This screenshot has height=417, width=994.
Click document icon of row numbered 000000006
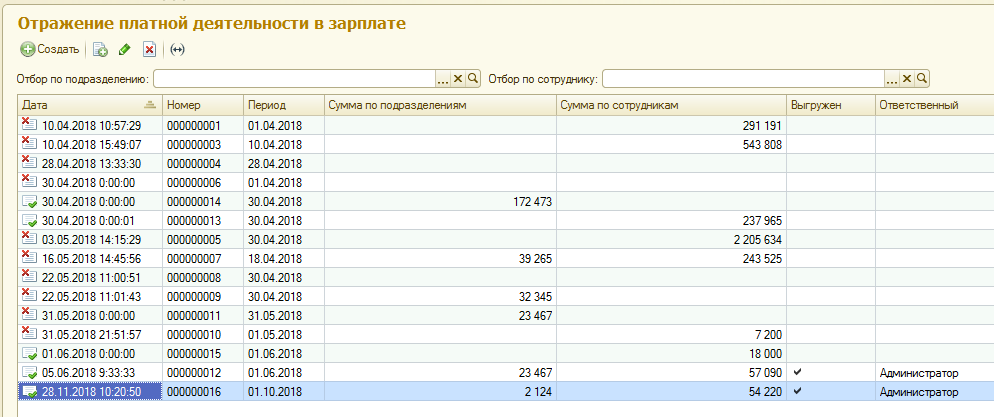point(29,182)
